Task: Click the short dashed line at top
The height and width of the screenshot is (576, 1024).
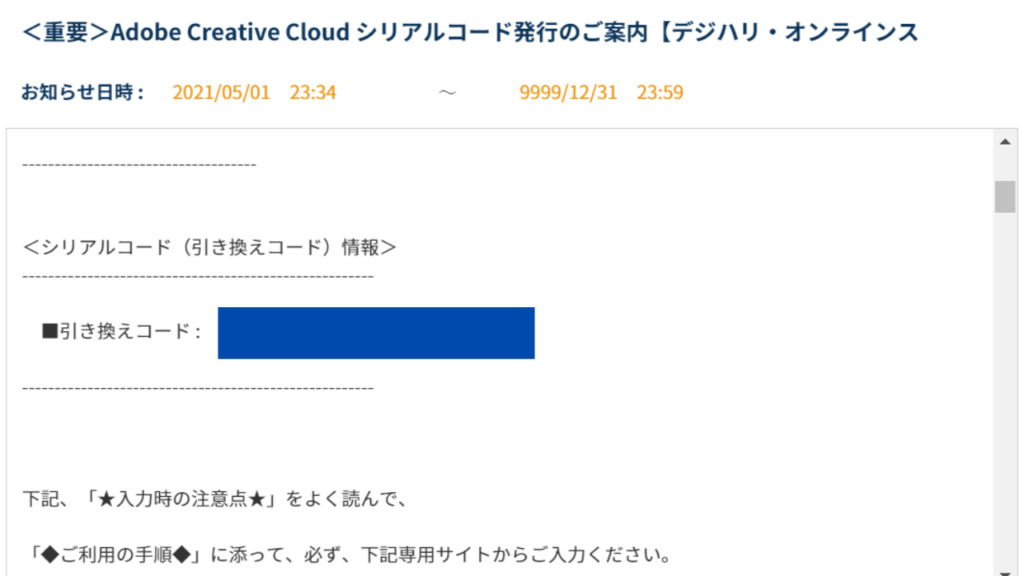Action: (x=139, y=165)
